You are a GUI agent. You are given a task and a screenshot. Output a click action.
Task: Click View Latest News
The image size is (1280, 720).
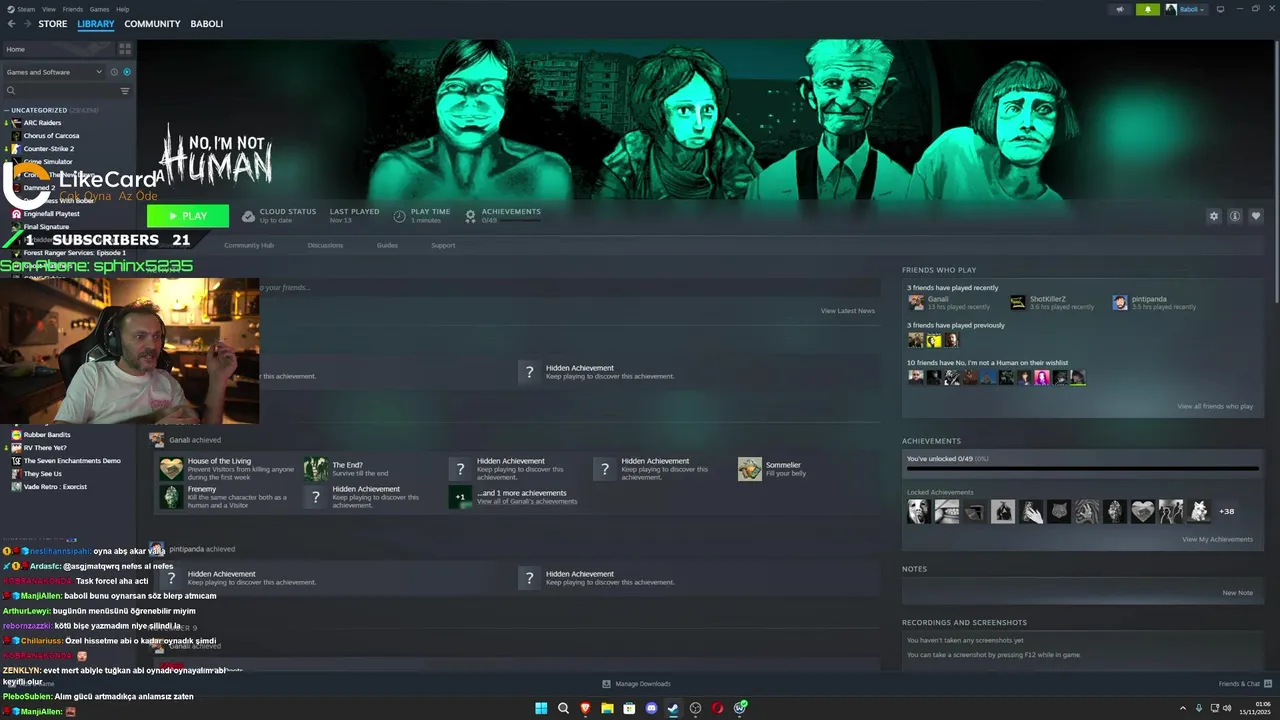click(x=848, y=311)
